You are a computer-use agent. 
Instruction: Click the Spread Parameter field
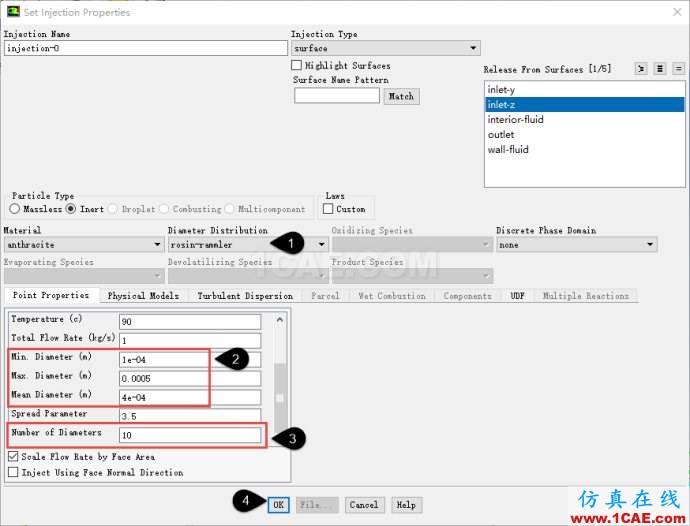tap(190, 416)
